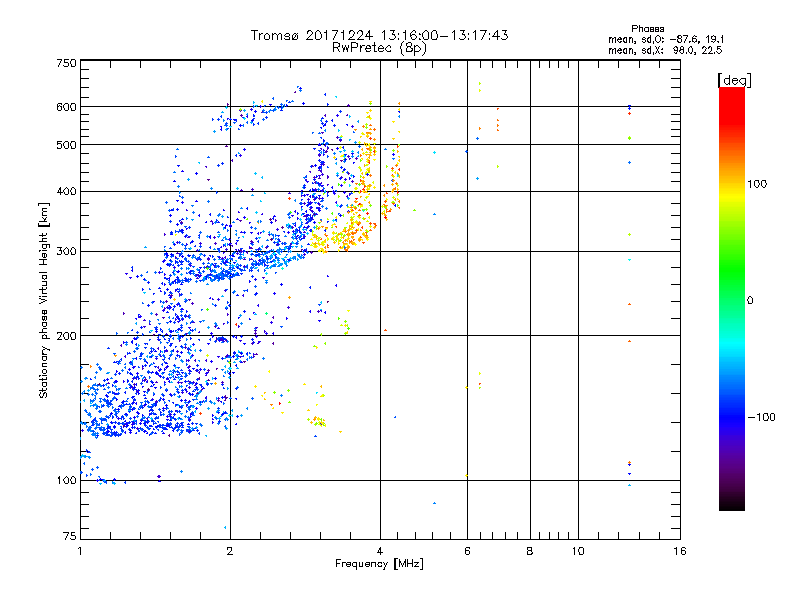Click the x-axis tick label '1'
Viewport: 800px width, 600px height.
pyautogui.click(x=80, y=551)
